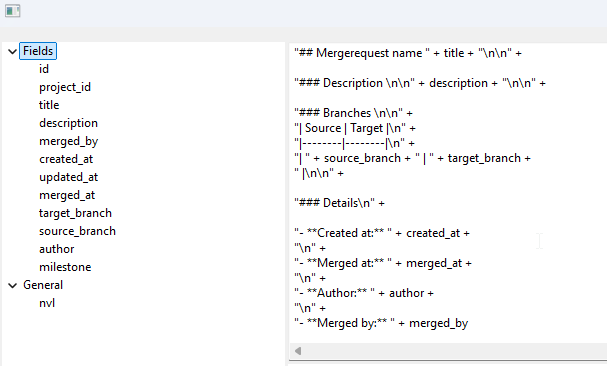This screenshot has width=607, height=366.
Task: Choose the author field
Action: click(56, 249)
